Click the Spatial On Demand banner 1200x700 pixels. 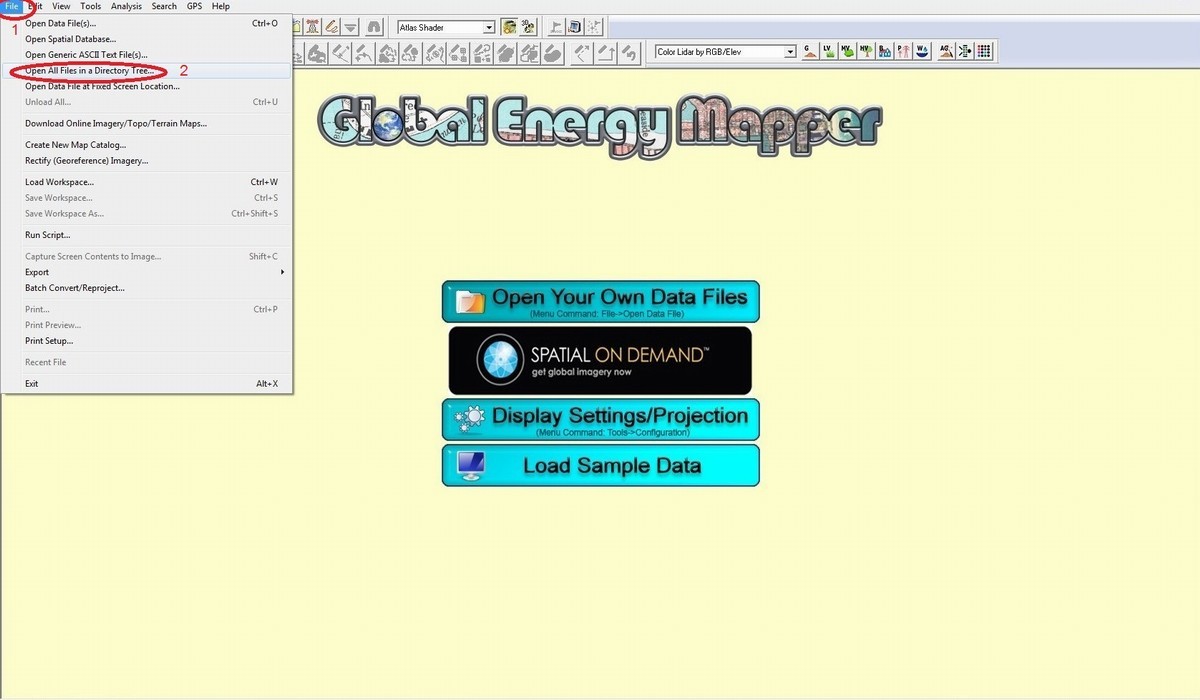click(x=600, y=360)
